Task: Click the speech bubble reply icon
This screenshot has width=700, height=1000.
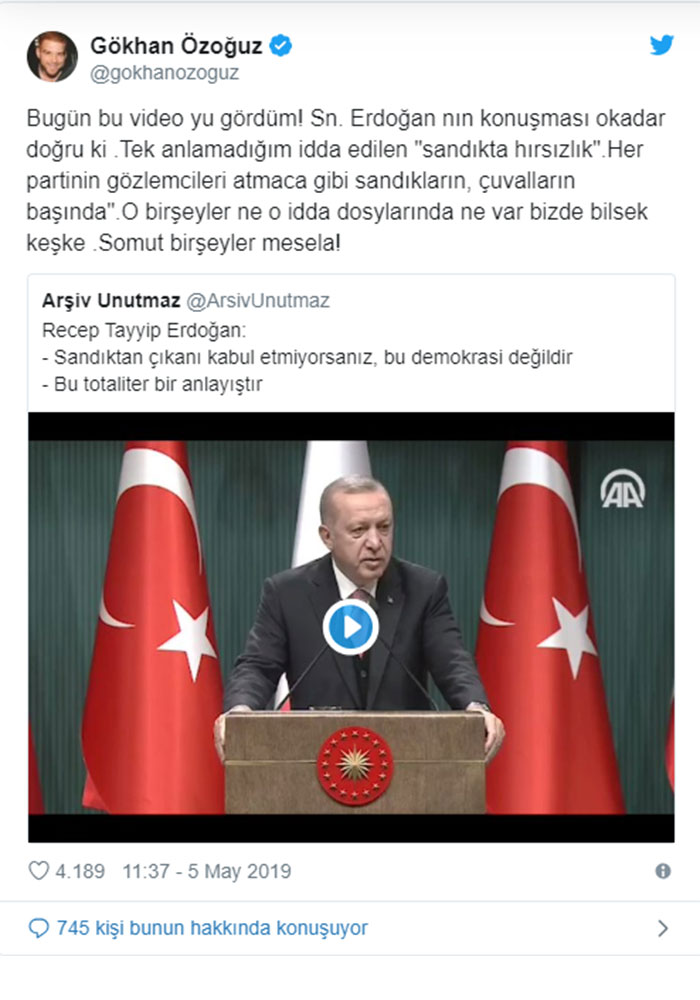Action: [x=39, y=928]
